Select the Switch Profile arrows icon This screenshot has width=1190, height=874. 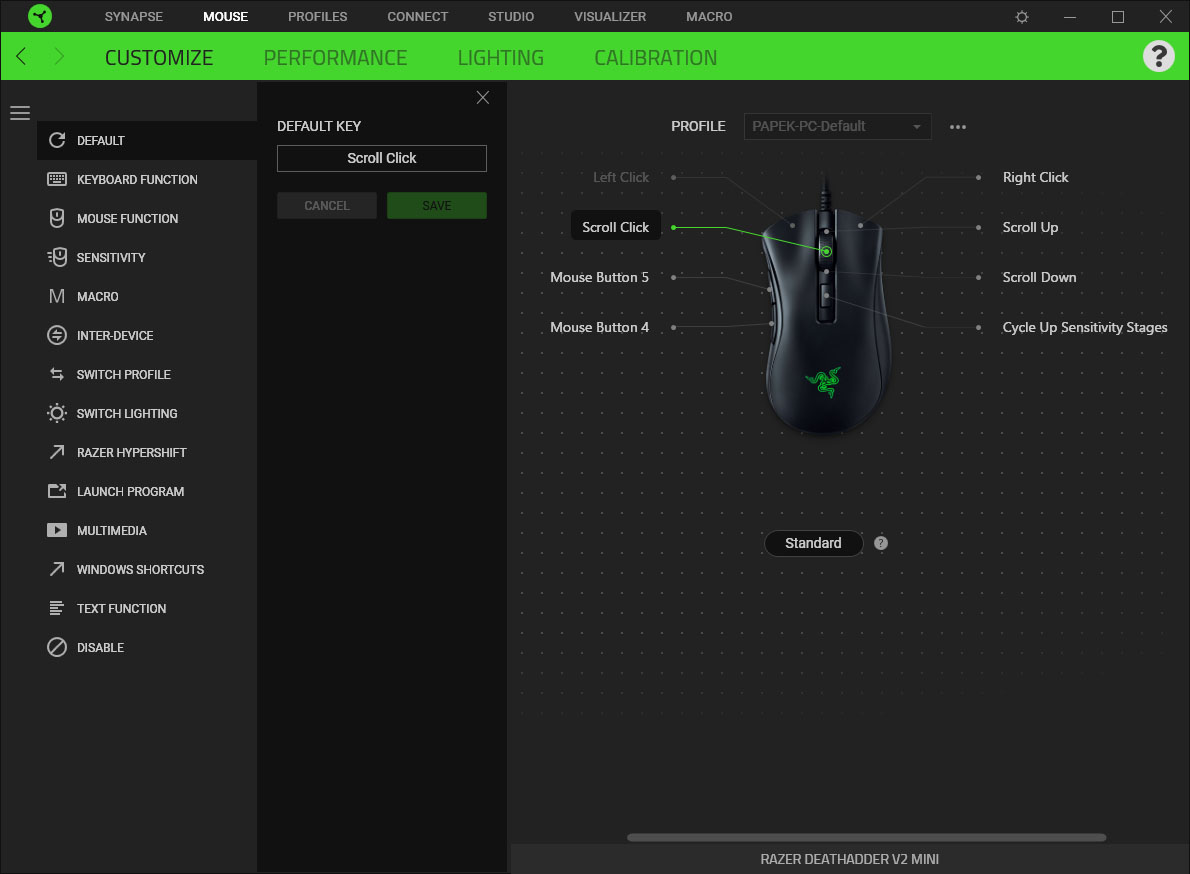pyautogui.click(x=57, y=374)
